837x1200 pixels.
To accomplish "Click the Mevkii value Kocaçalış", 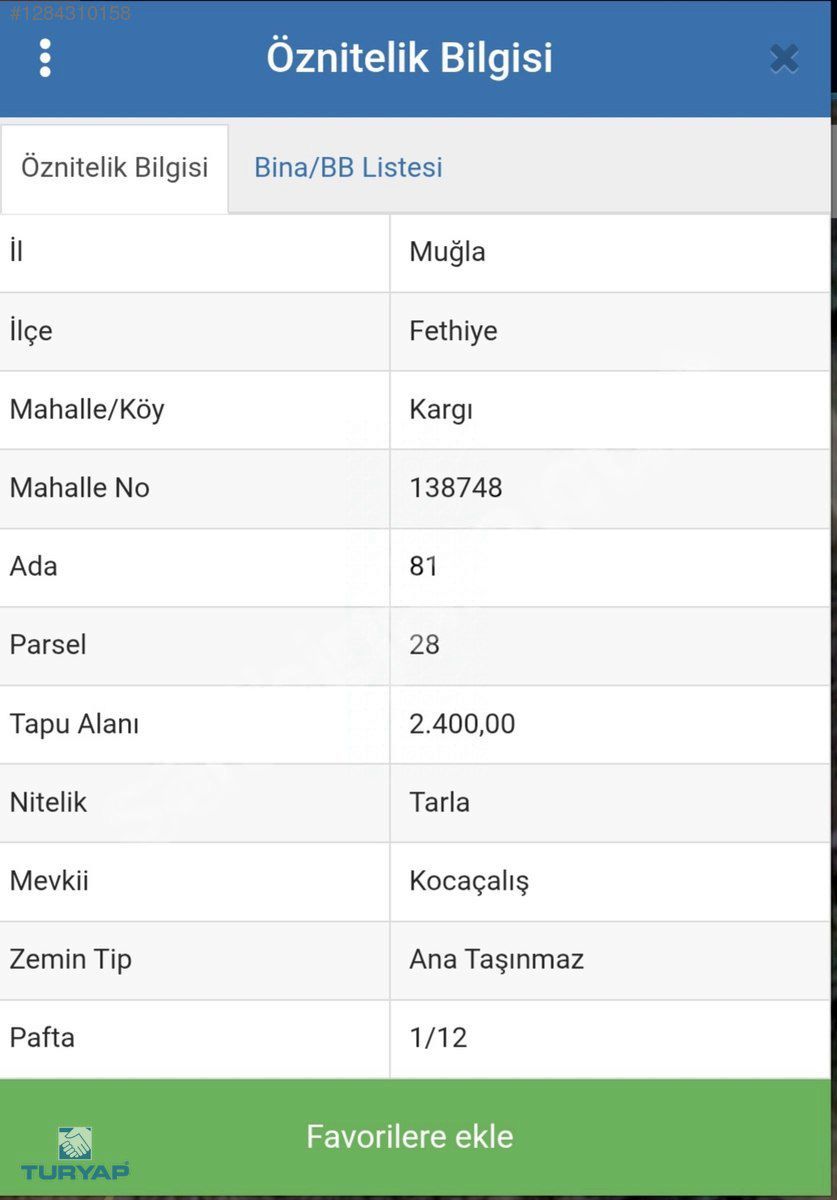I will 469,881.
